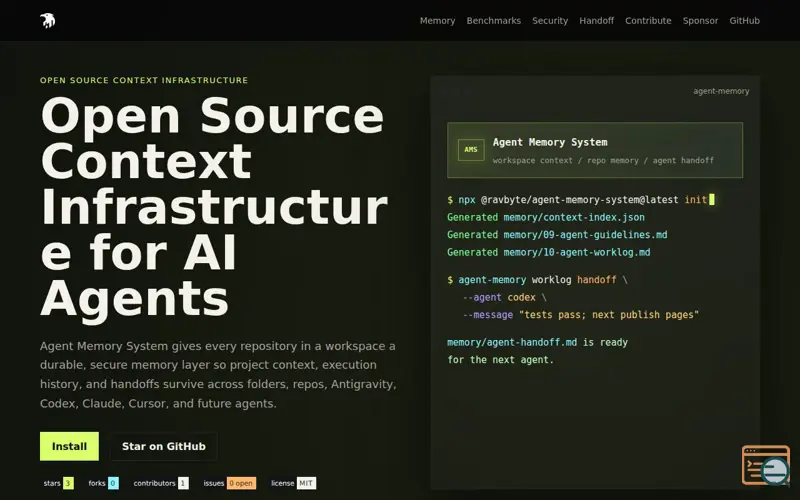The width and height of the screenshot is (800, 500).
Task: Click the Install button
Action: point(69,446)
